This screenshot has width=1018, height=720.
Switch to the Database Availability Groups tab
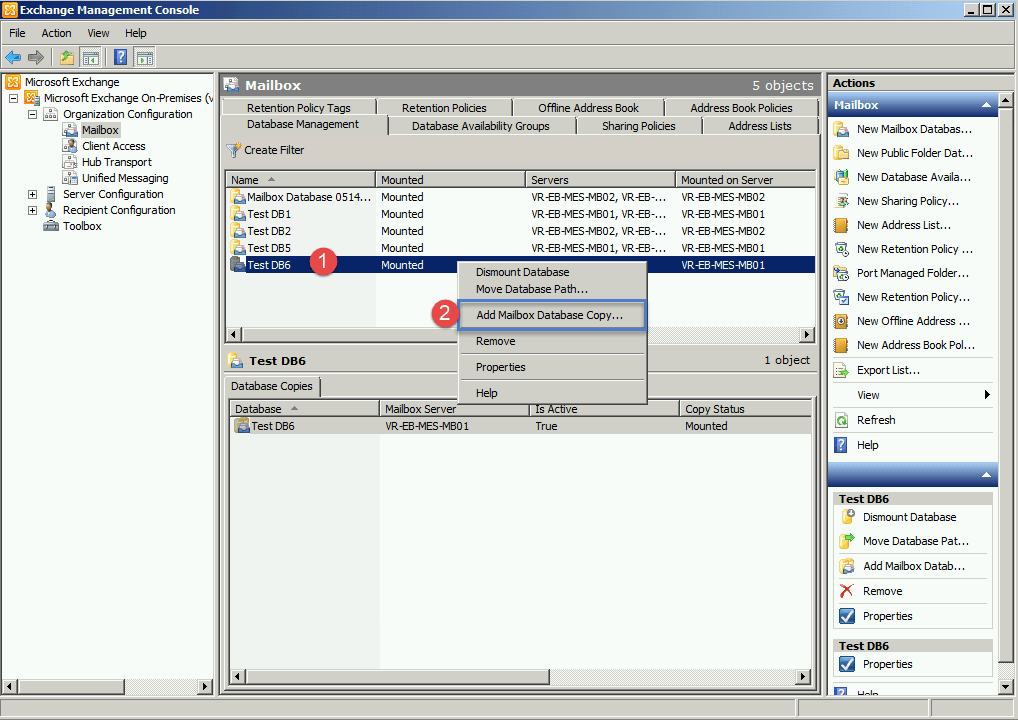point(481,126)
